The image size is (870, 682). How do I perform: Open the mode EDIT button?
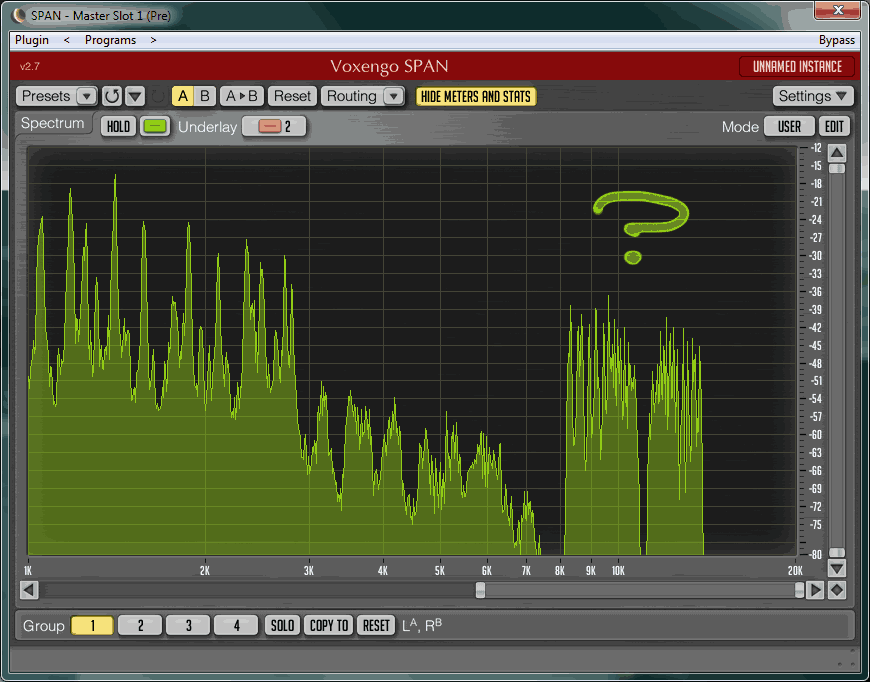[834, 127]
